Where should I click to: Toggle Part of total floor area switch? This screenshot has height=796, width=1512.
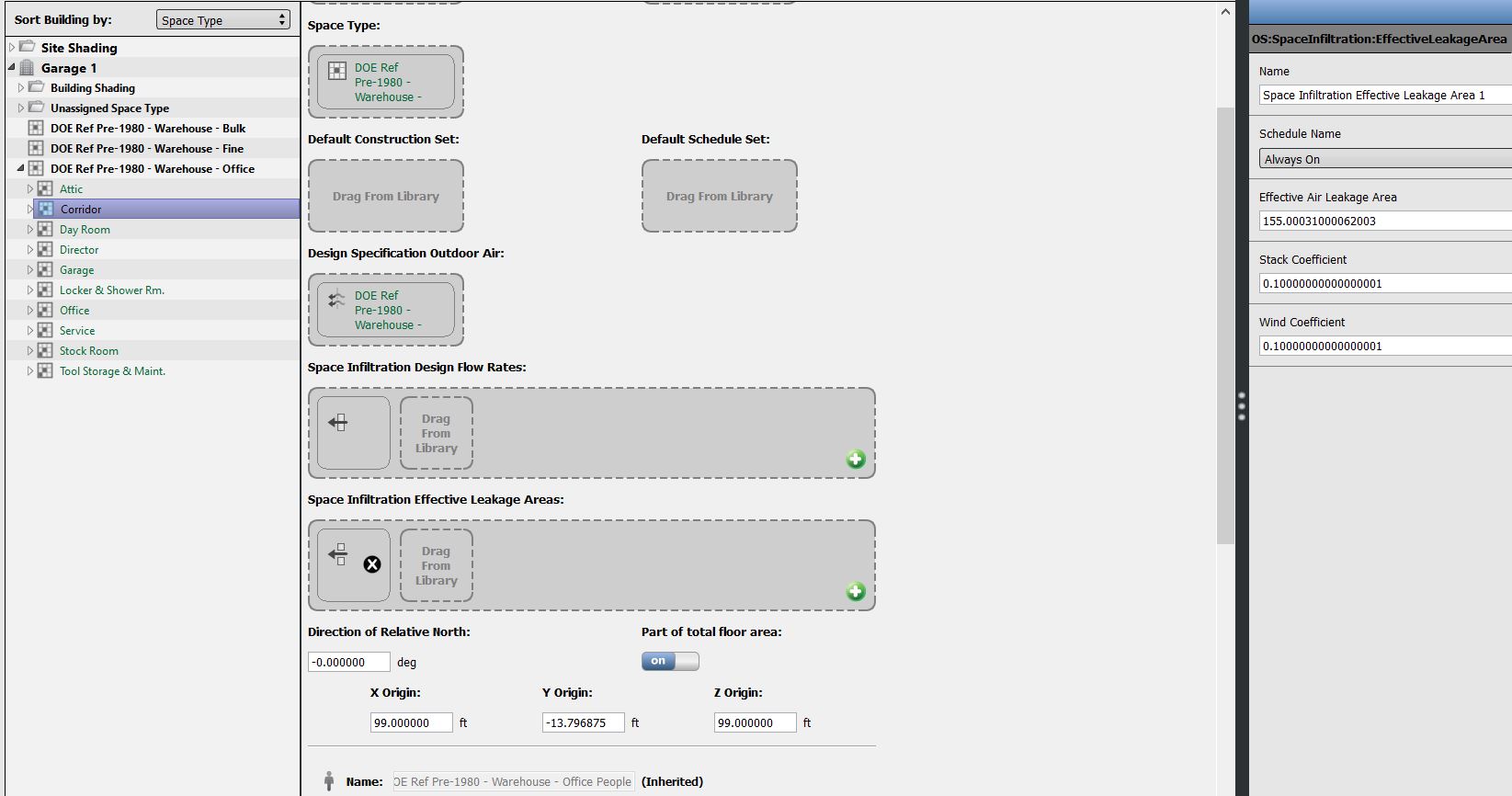point(670,661)
